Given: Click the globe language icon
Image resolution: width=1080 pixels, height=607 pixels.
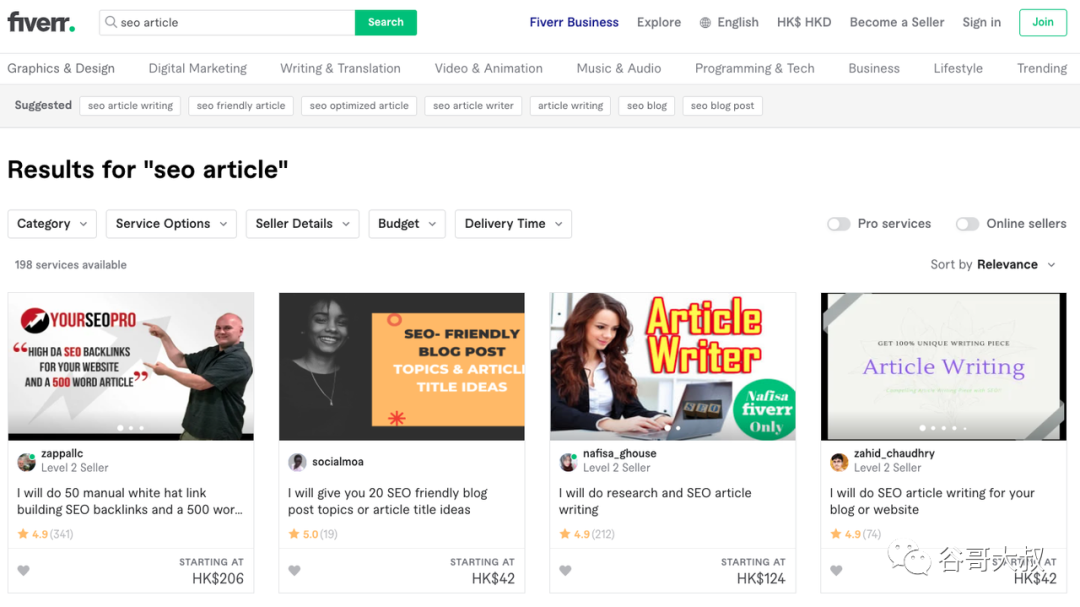Looking at the screenshot, I should [705, 23].
